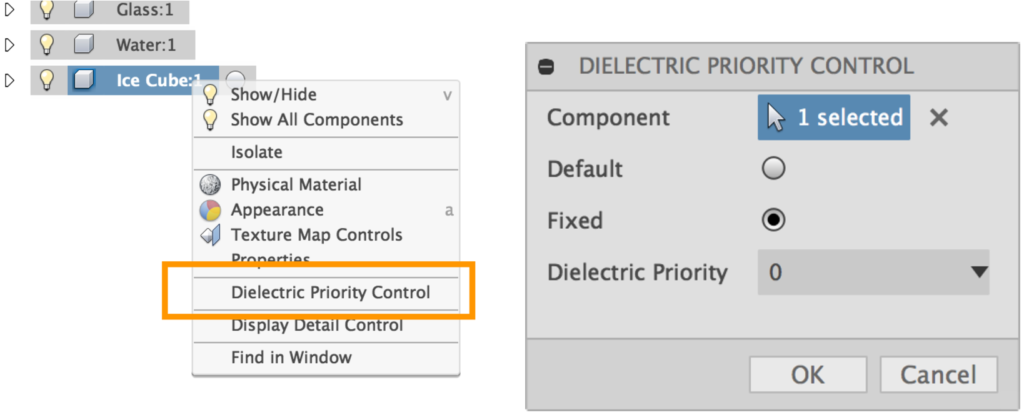
Task: Click the Ice Cube:1 component cube icon
Action: (x=85, y=80)
